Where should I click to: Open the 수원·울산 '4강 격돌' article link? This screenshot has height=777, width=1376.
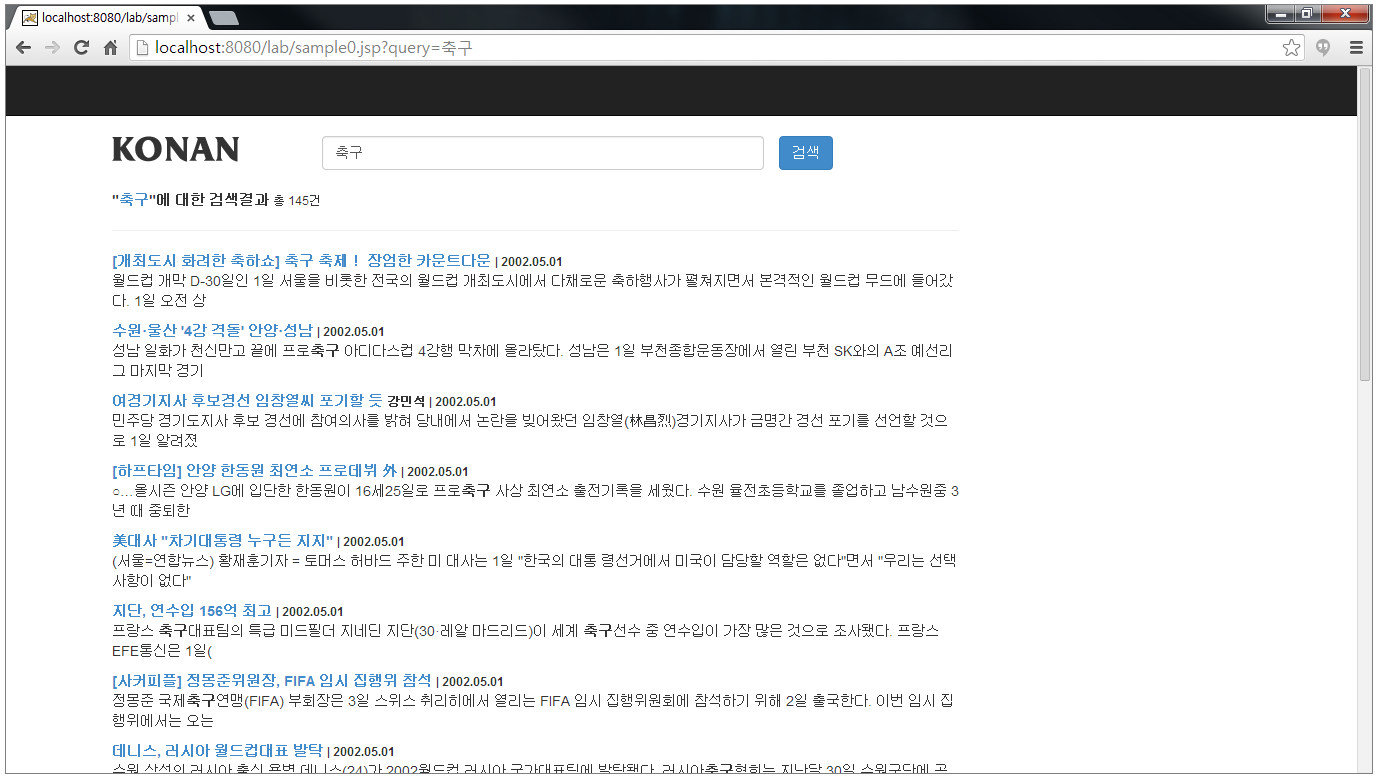tap(212, 330)
